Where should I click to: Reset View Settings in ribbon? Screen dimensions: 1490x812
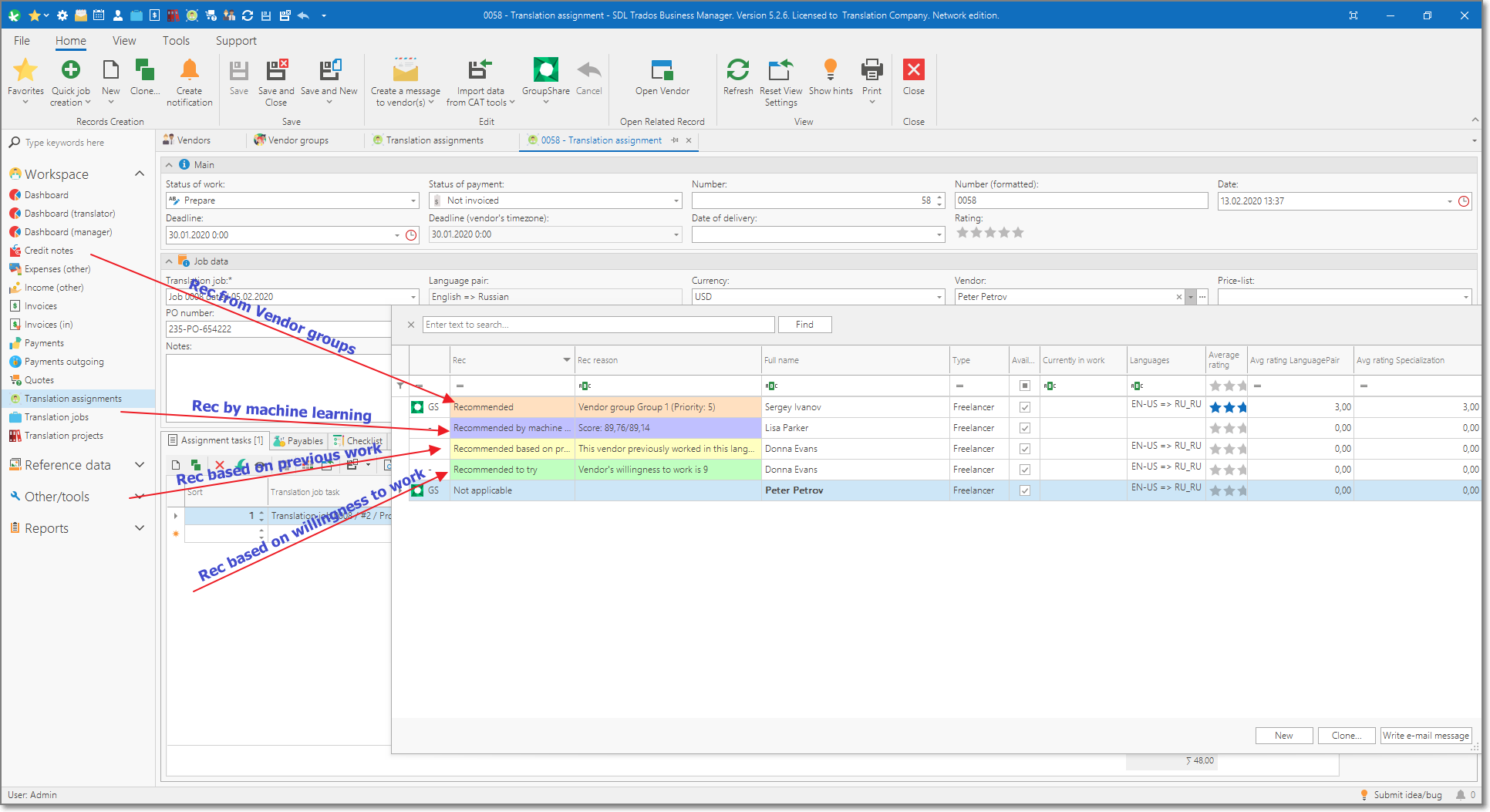click(780, 82)
